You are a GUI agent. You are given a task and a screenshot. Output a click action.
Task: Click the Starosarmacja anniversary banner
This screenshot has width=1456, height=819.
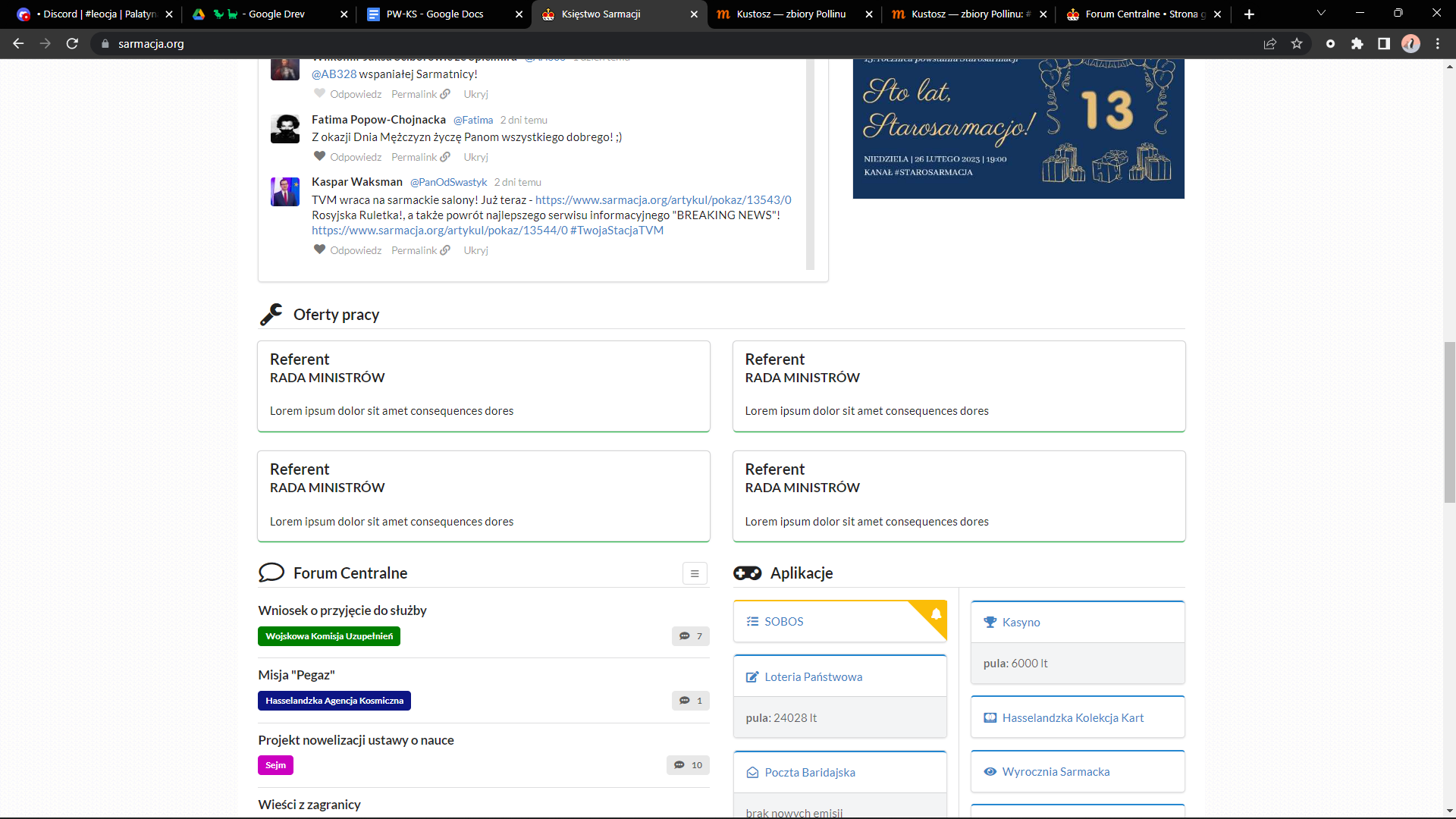[1018, 127]
